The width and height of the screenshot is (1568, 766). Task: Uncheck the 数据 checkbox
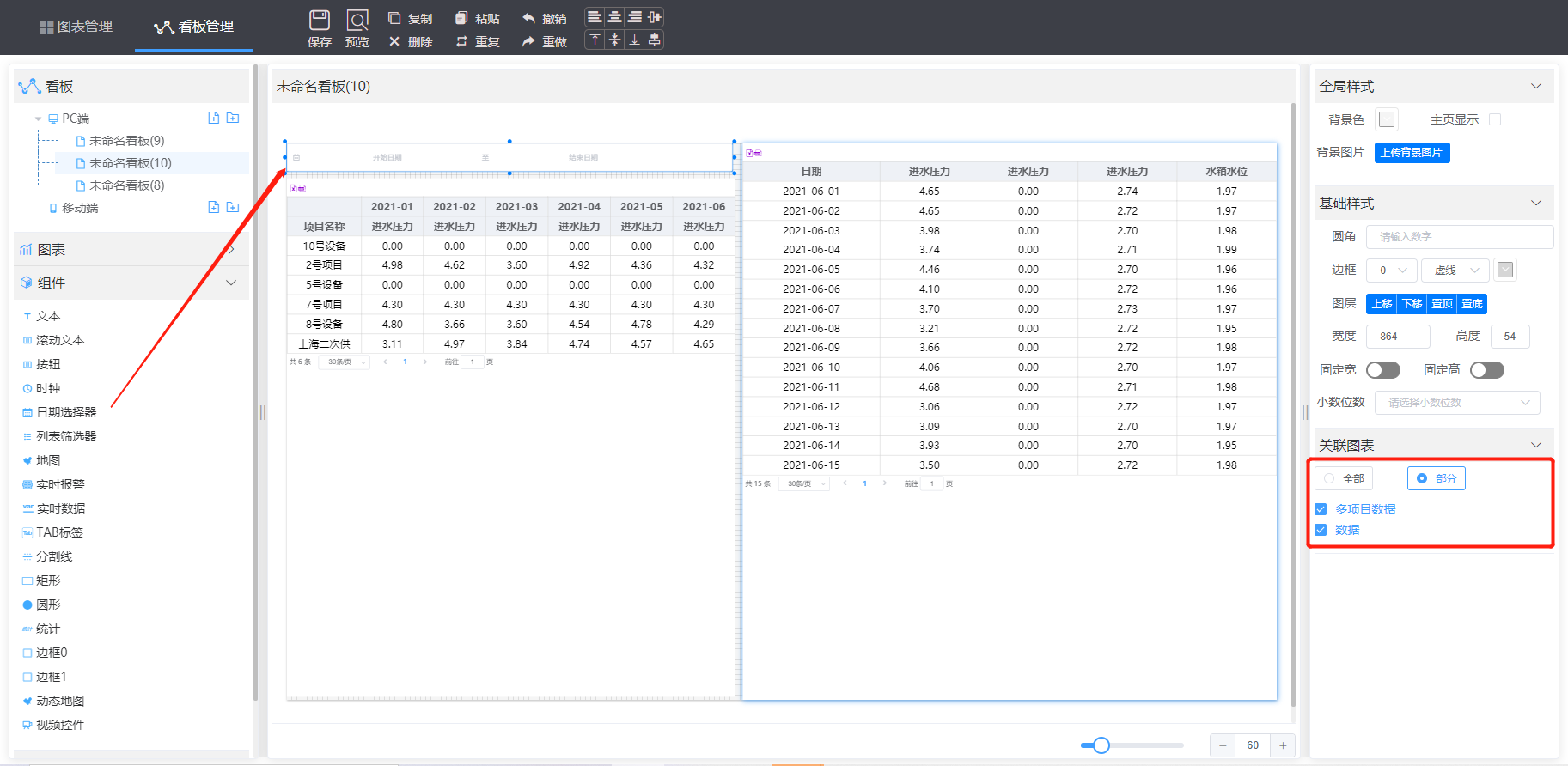(1321, 530)
